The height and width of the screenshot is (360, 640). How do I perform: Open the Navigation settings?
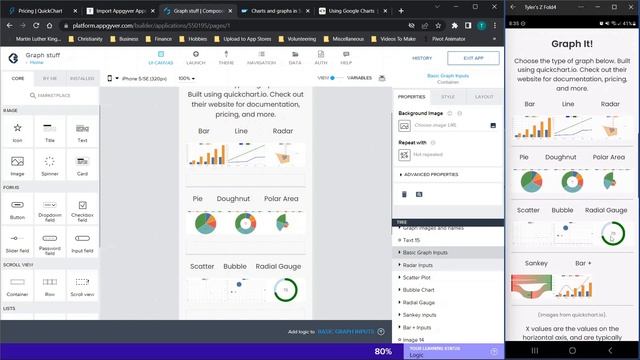[x=261, y=58]
